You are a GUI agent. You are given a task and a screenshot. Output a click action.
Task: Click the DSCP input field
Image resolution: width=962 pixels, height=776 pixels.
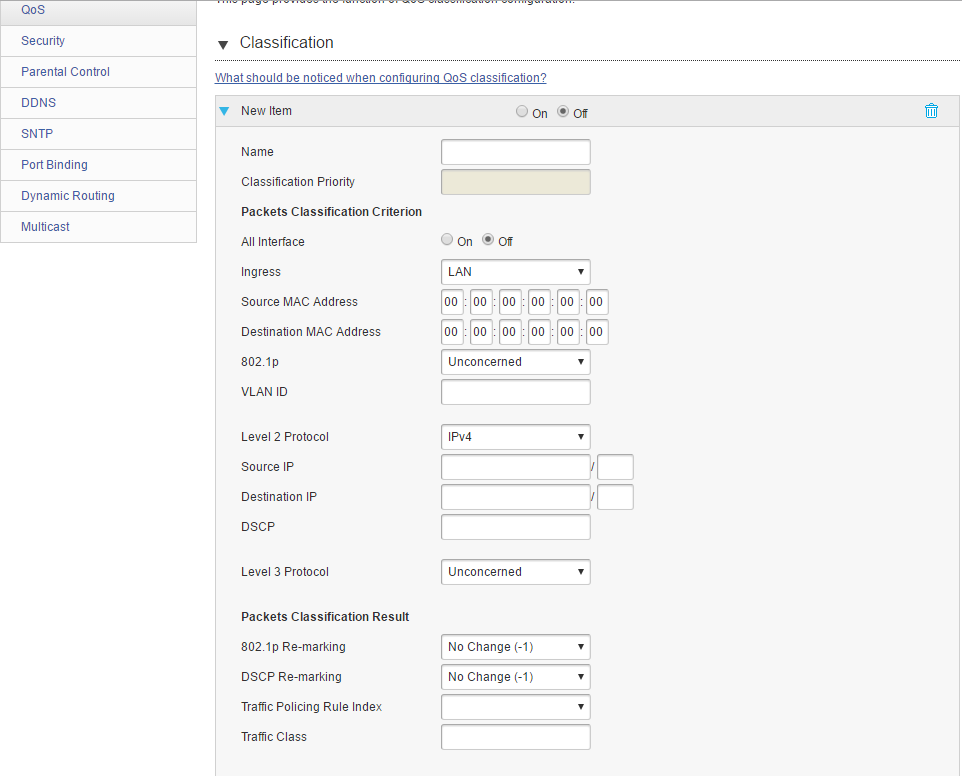[515, 527]
